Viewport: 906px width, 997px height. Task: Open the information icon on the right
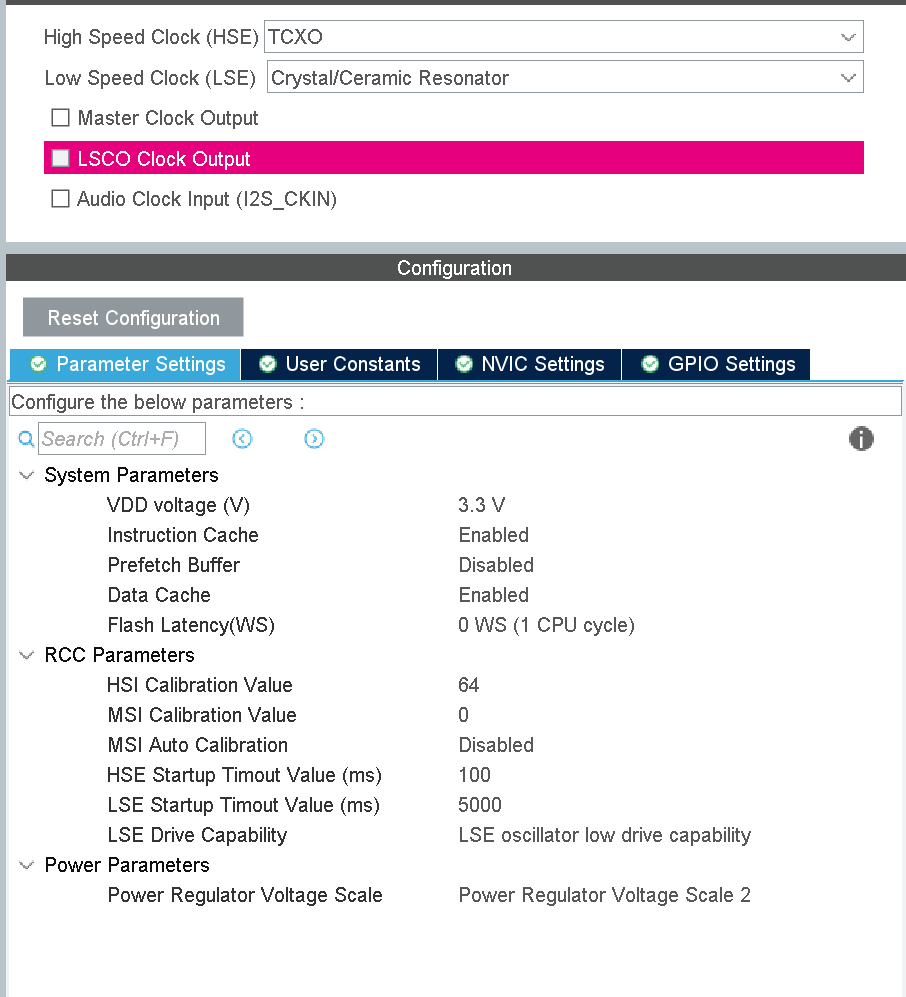(861, 438)
